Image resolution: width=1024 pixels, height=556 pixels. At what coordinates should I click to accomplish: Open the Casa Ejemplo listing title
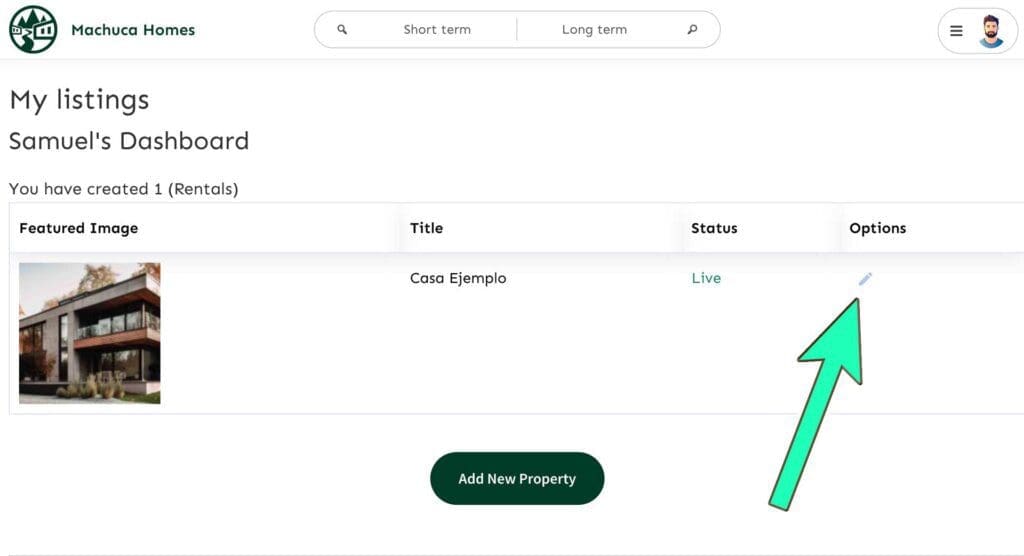(x=458, y=278)
